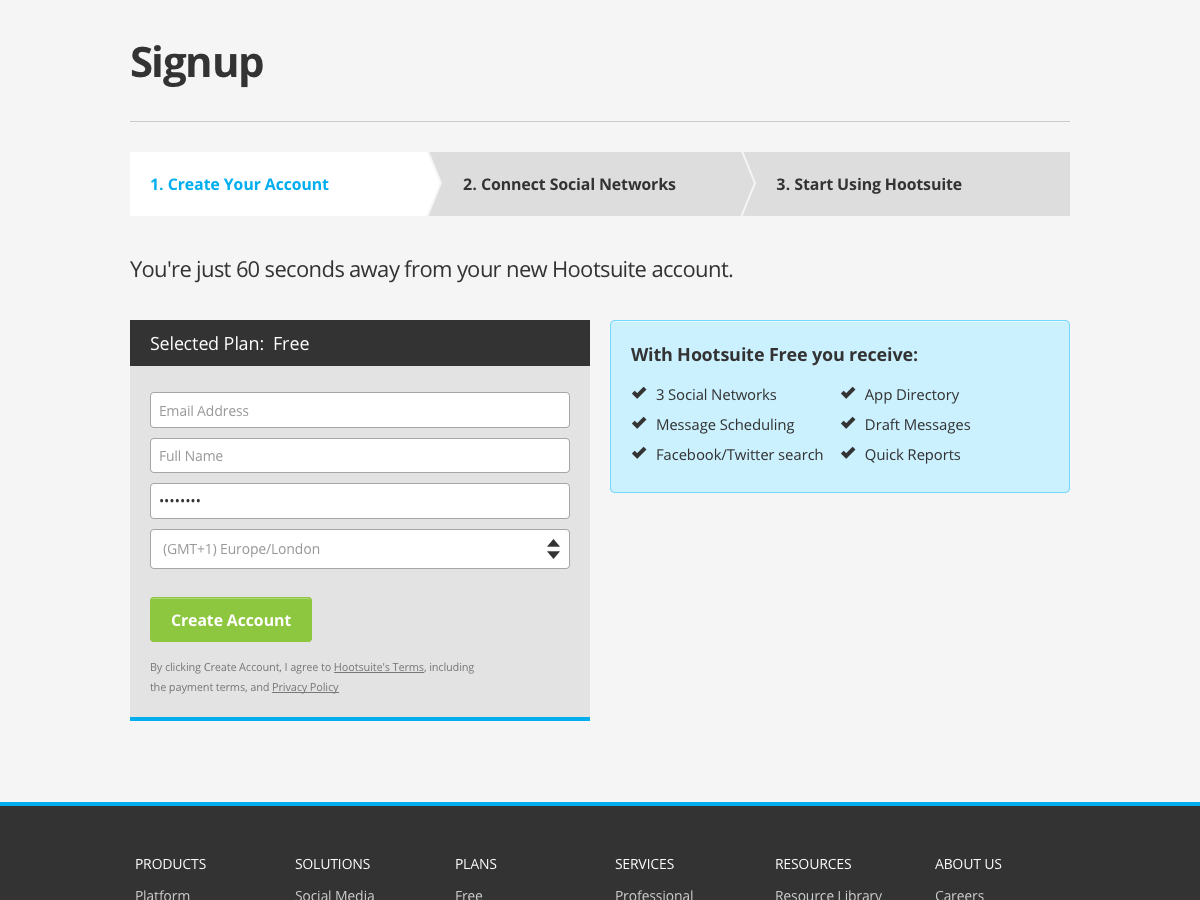Click the SERVICES footer heading
Viewport: 1200px width, 900px height.
(x=645, y=864)
